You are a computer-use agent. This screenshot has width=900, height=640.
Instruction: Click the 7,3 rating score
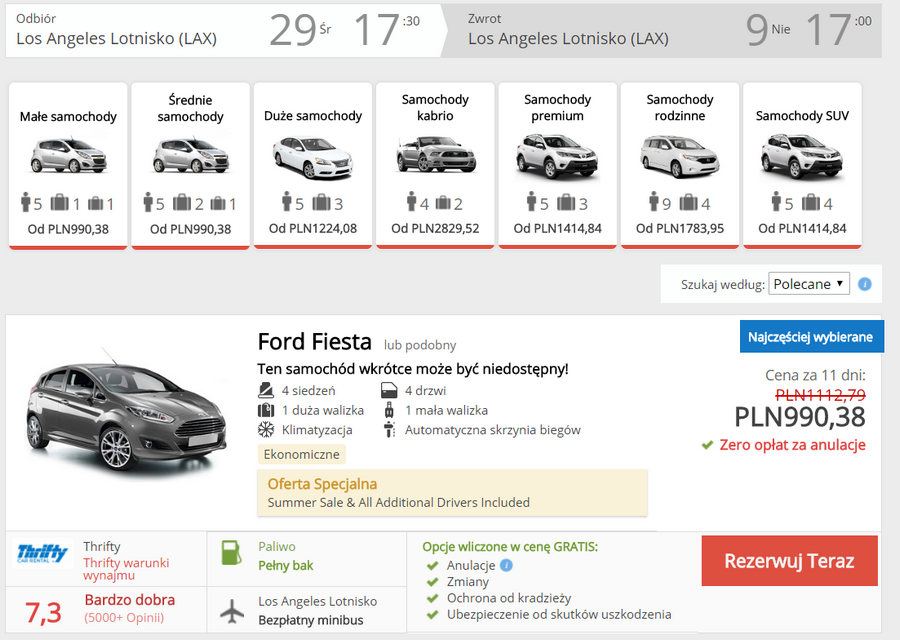coord(43,612)
